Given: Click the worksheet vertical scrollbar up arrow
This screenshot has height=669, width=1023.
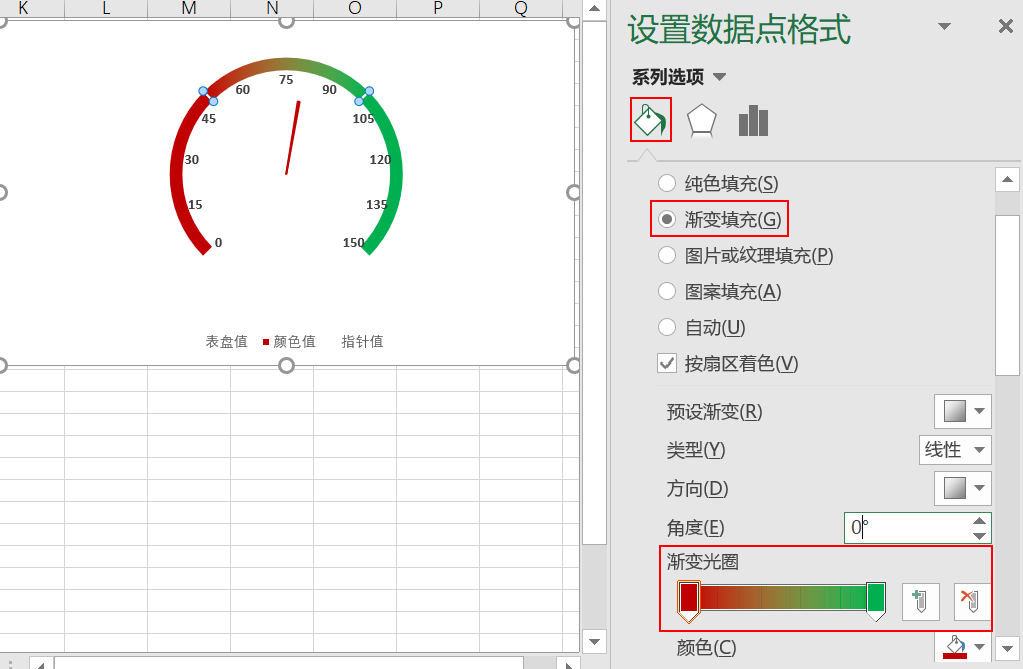Looking at the screenshot, I should tap(594, 9).
